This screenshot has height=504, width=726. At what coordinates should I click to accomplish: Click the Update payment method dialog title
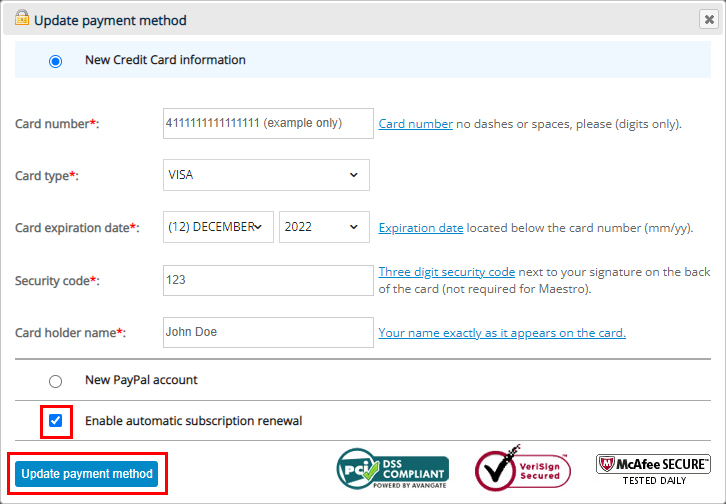(110, 20)
